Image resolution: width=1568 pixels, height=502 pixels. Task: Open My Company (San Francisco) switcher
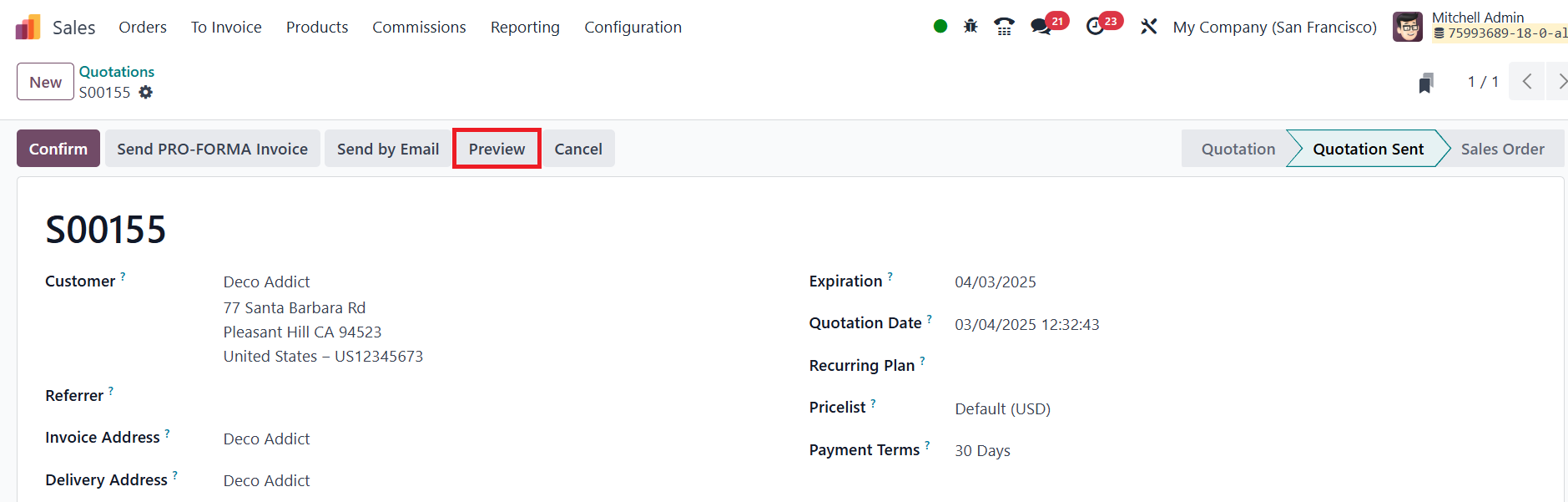coord(1274,28)
